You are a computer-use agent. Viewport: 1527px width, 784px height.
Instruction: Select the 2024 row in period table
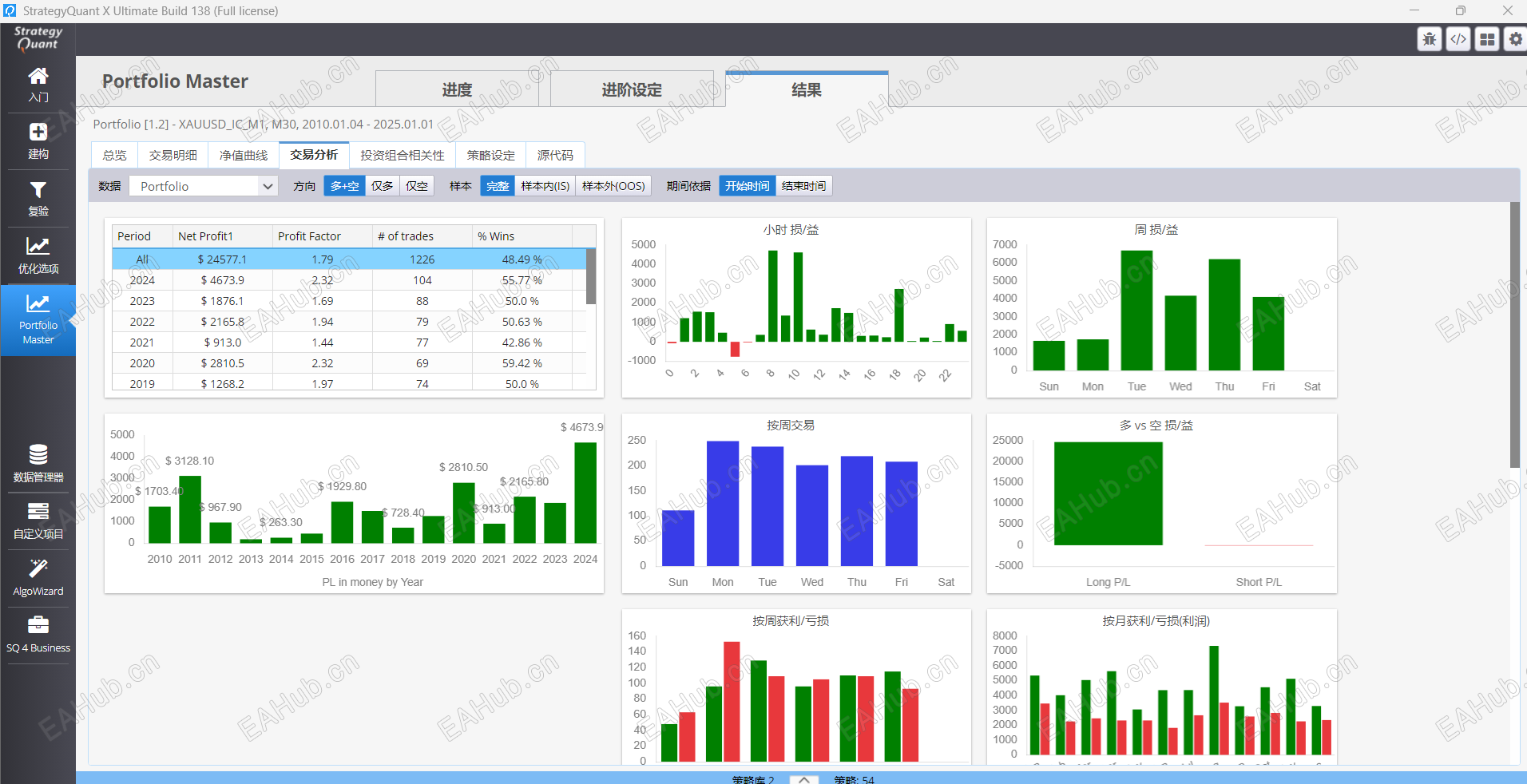tap(349, 280)
